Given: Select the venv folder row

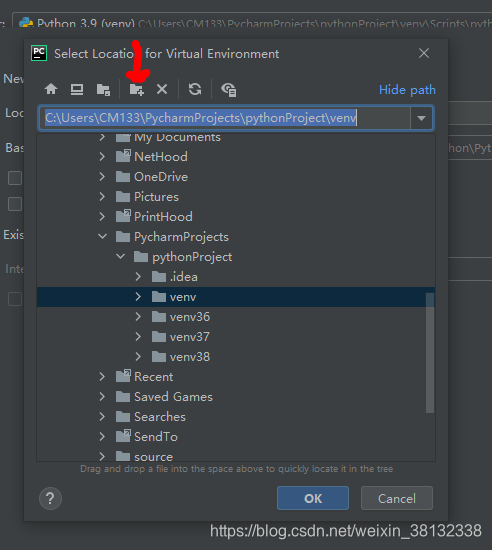Looking at the screenshot, I should pyautogui.click(x=236, y=297).
